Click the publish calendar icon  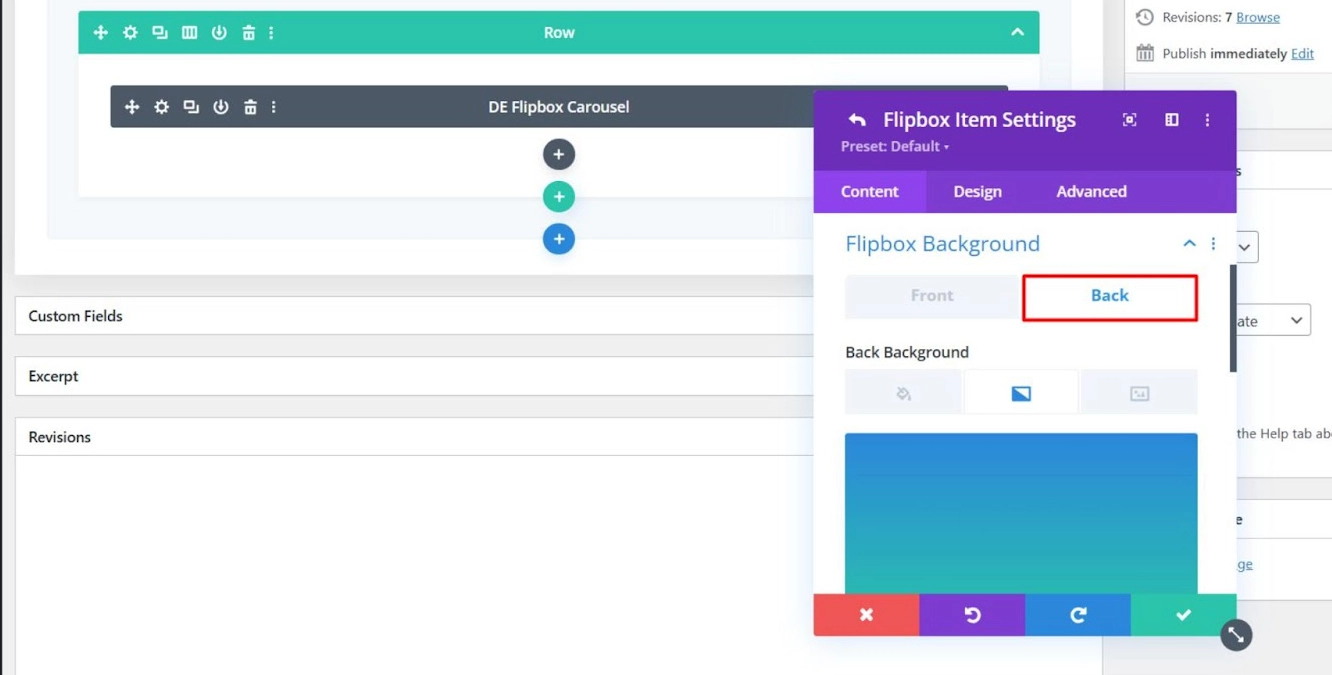[x=1145, y=53]
